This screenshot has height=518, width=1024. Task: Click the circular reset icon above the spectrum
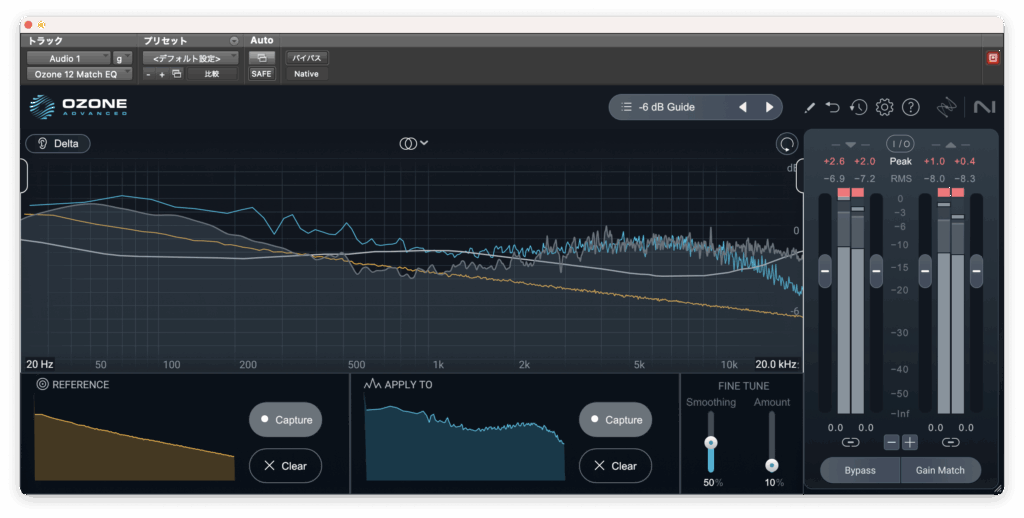point(787,144)
